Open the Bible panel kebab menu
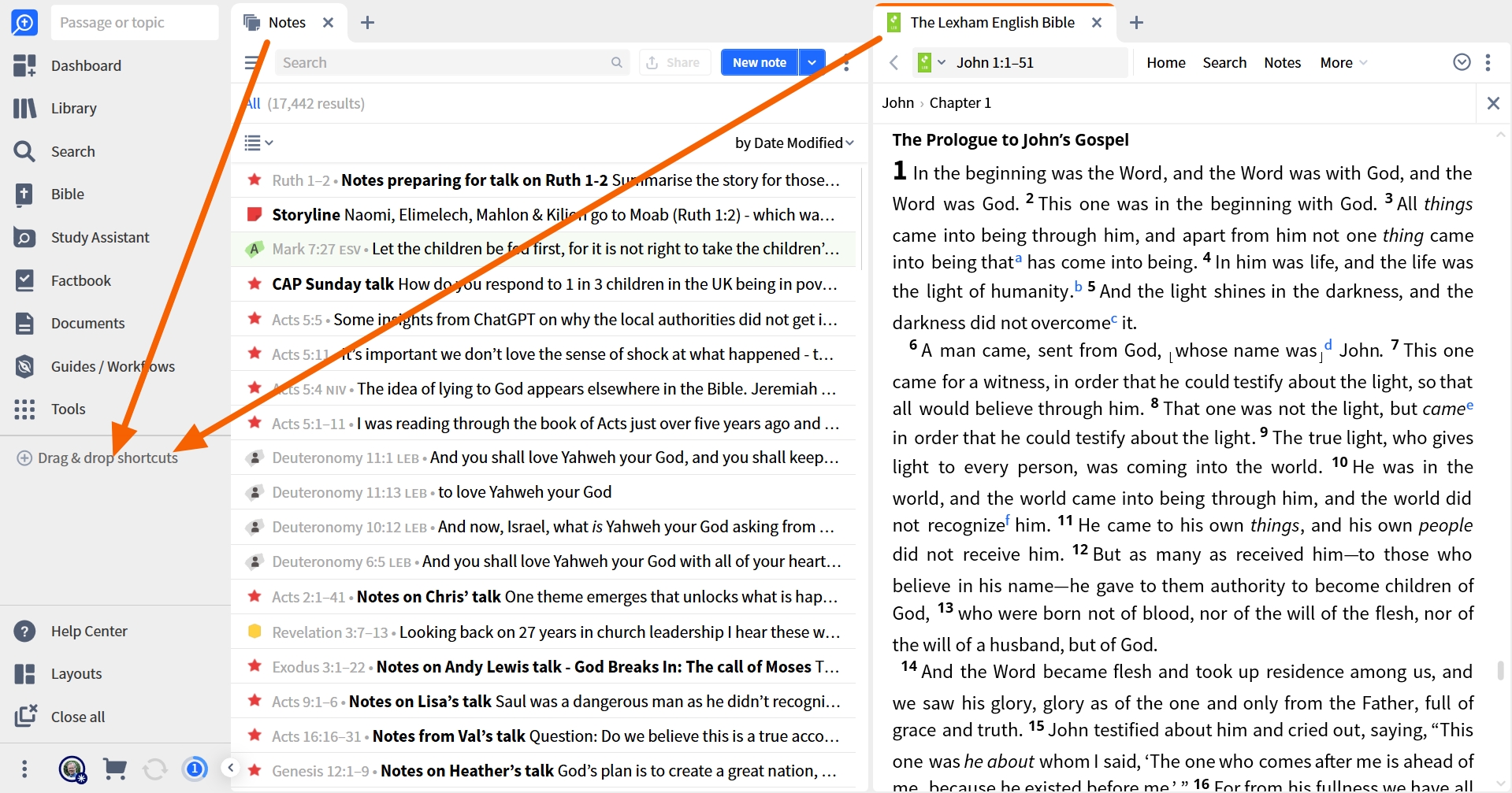 [x=1488, y=62]
